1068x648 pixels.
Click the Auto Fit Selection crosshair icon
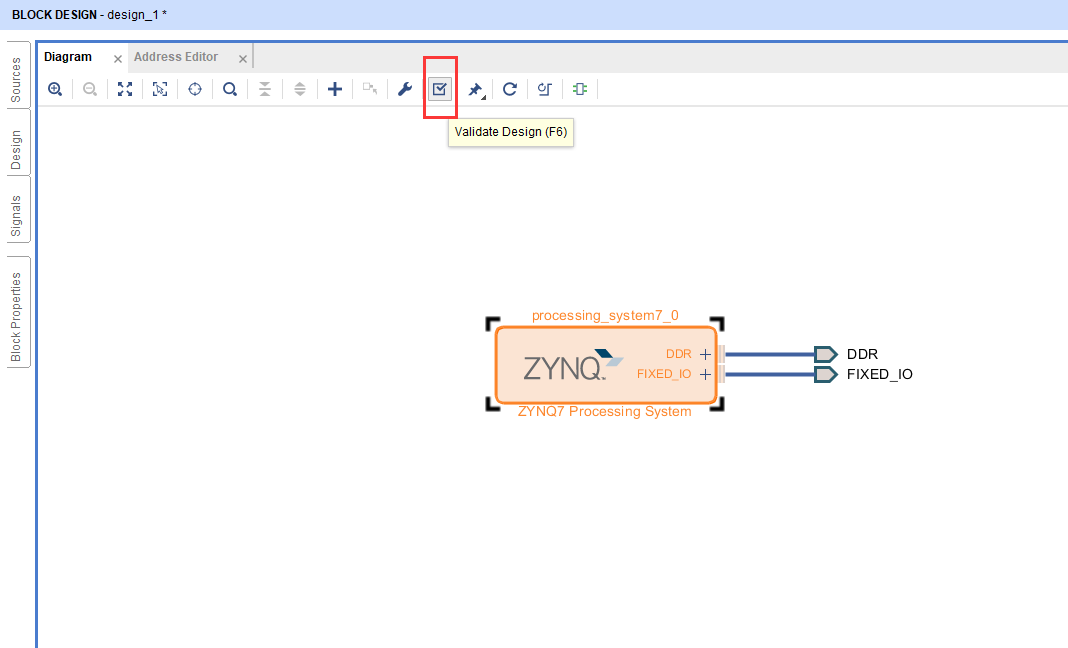click(195, 89)
